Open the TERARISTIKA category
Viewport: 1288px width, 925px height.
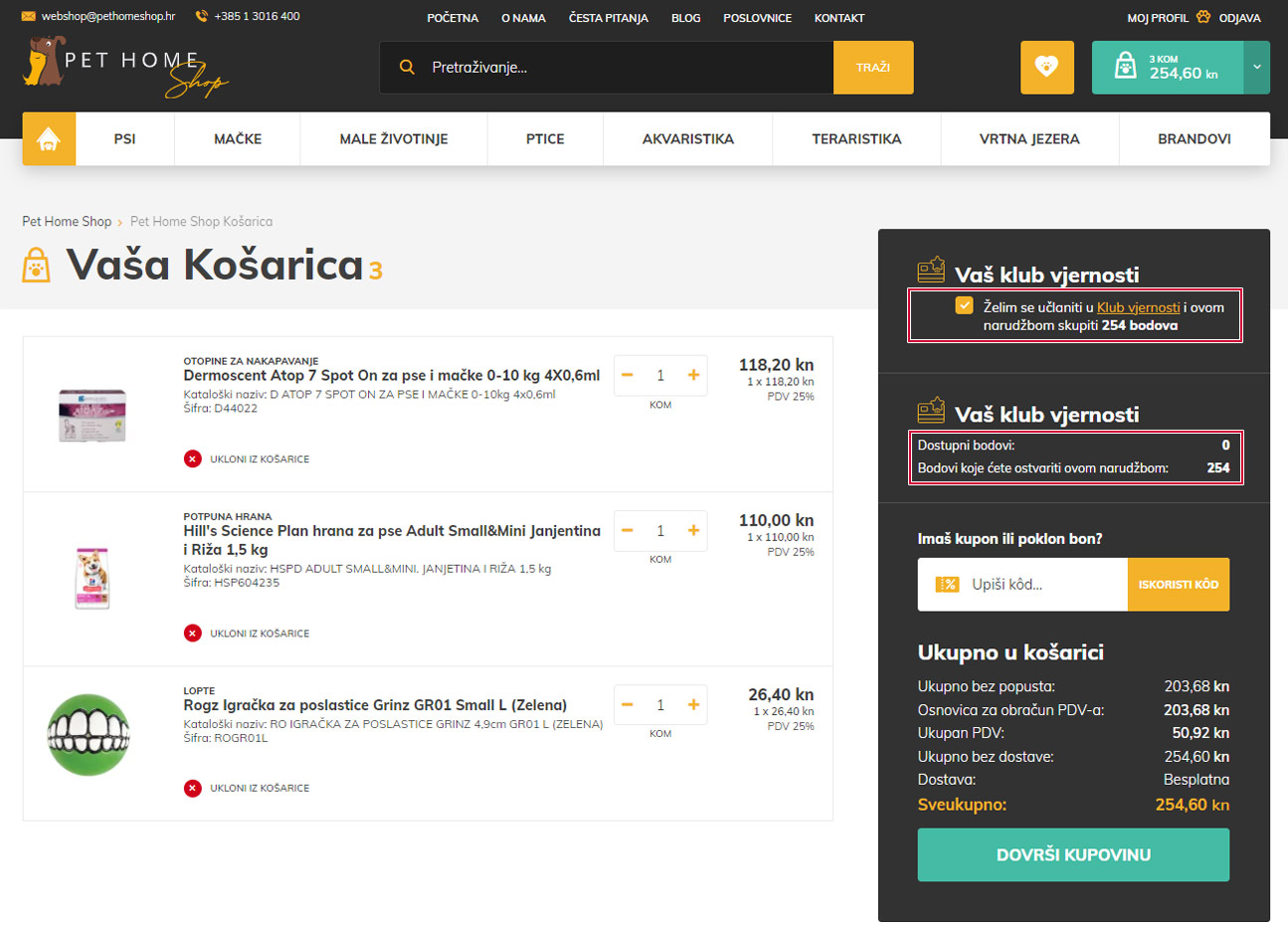856,139
